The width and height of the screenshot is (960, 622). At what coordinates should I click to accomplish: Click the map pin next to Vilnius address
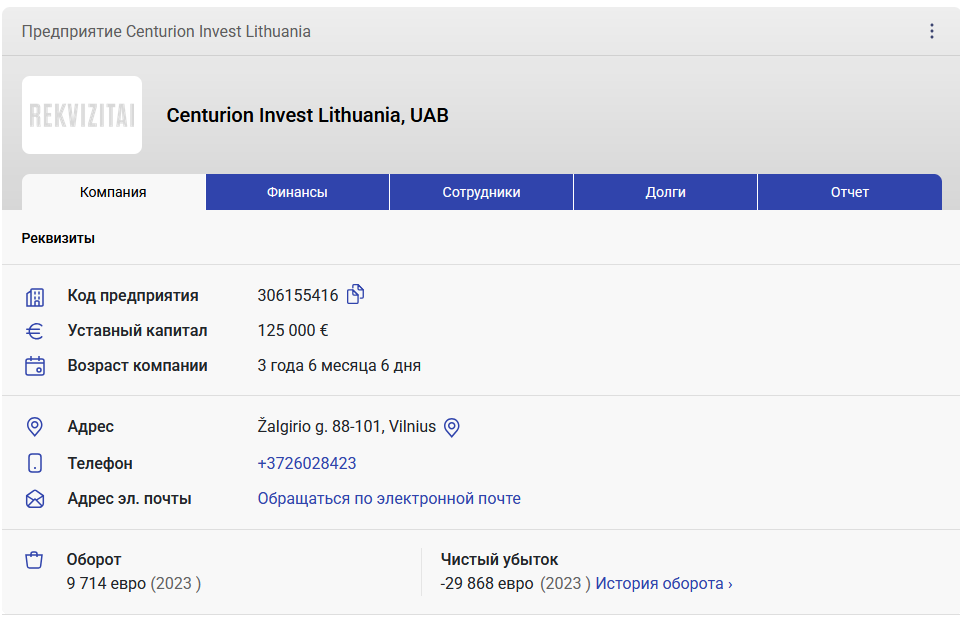point(451,427)
